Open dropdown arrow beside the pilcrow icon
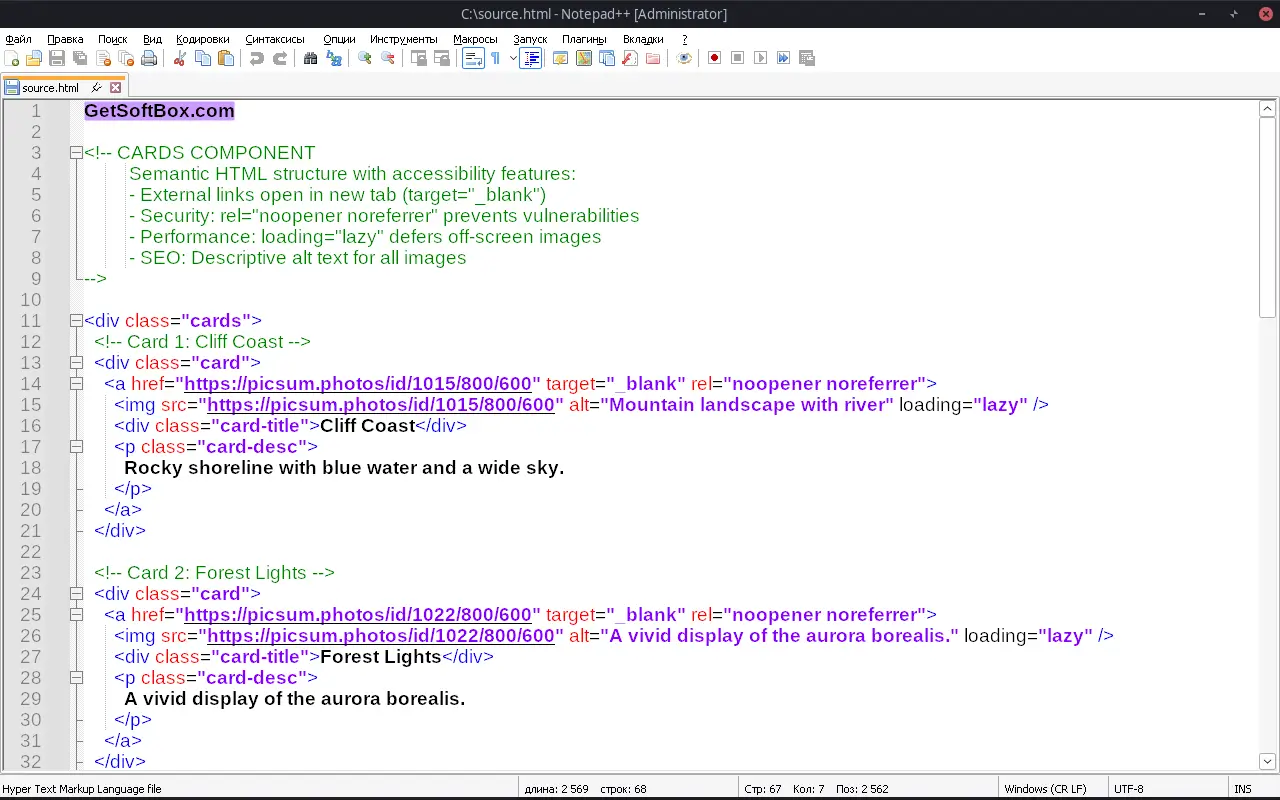This screenshot has height=800, width=1280. (x=512, y=58)
